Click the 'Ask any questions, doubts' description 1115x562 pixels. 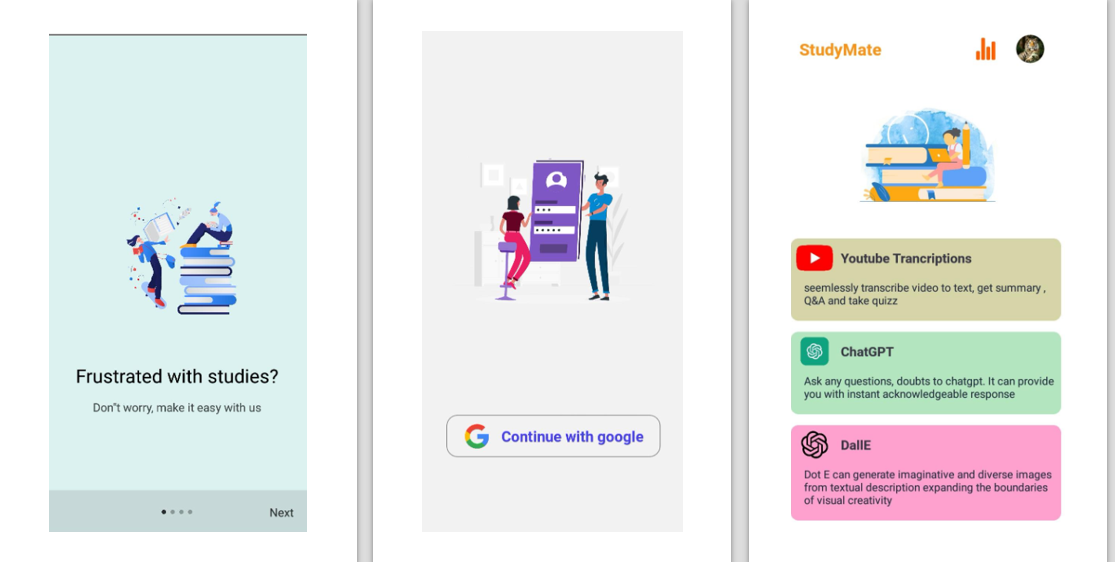tap(929, 388)
